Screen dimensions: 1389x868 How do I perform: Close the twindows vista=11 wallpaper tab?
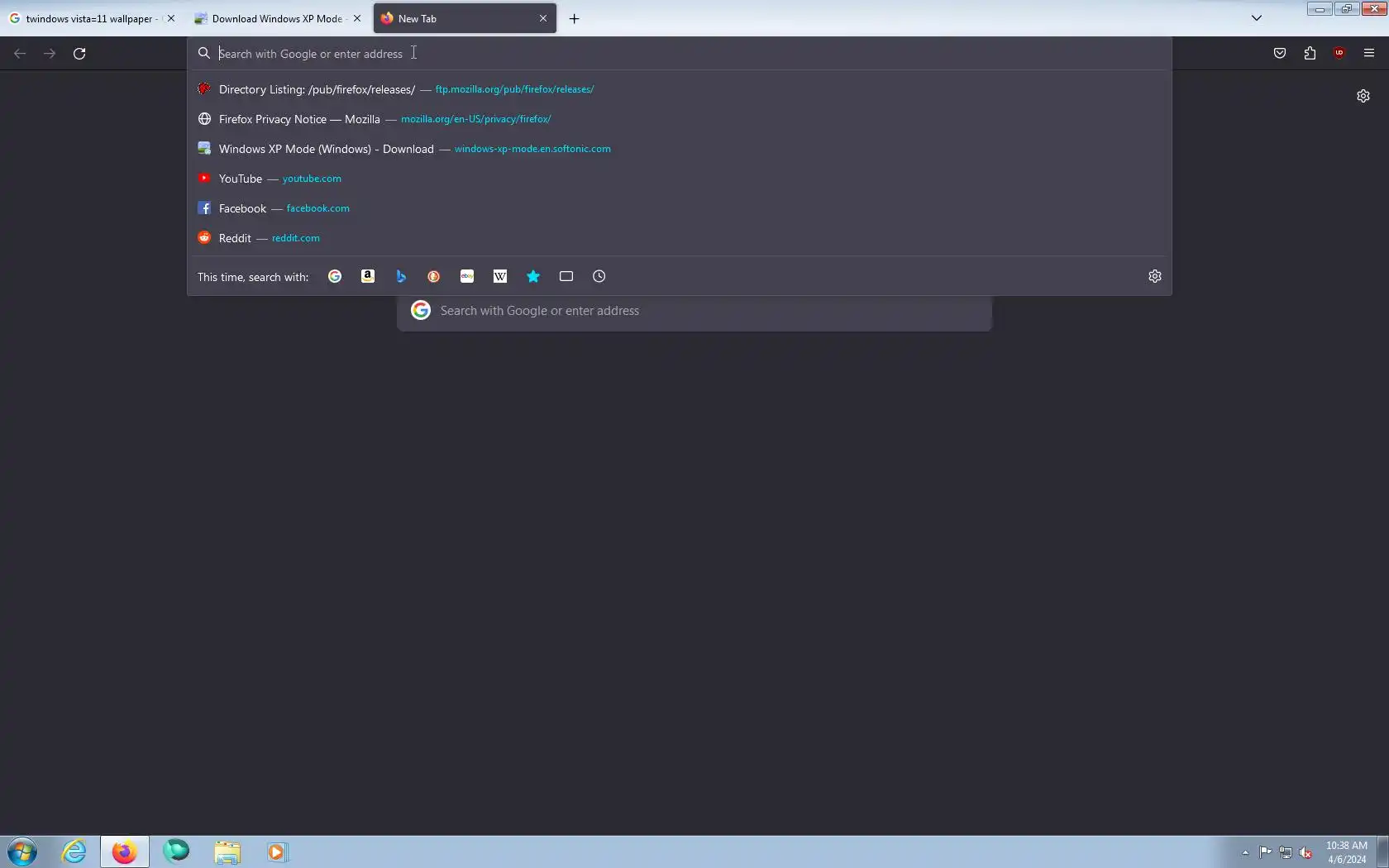point(171,18)
